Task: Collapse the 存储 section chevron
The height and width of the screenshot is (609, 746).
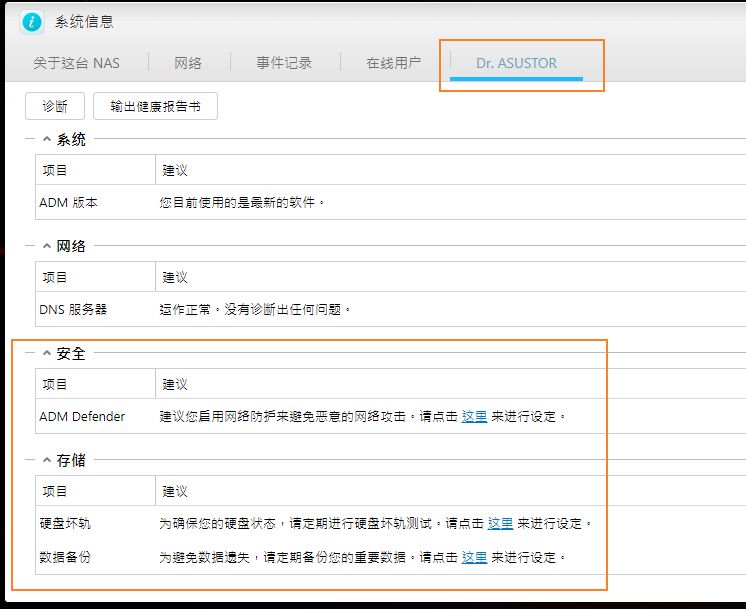Action: pyautogui.click(x=47, y=460)
